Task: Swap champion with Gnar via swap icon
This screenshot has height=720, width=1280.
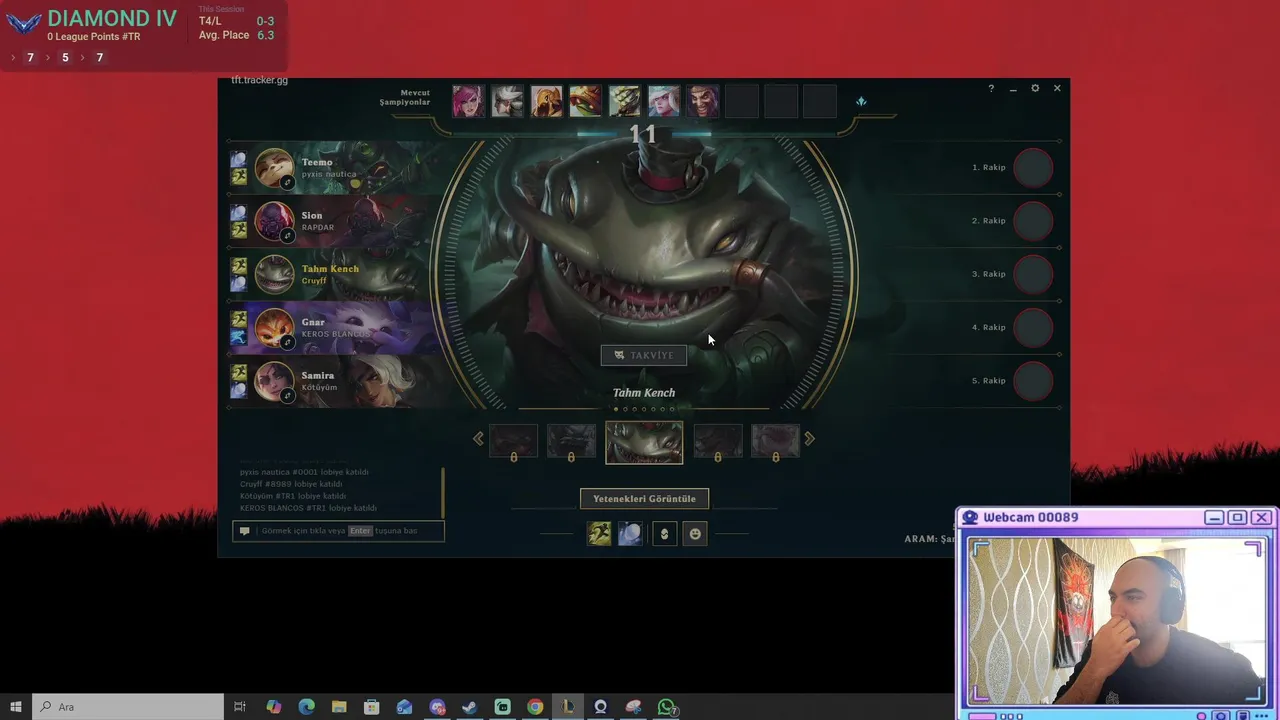Action: (287, 343)
